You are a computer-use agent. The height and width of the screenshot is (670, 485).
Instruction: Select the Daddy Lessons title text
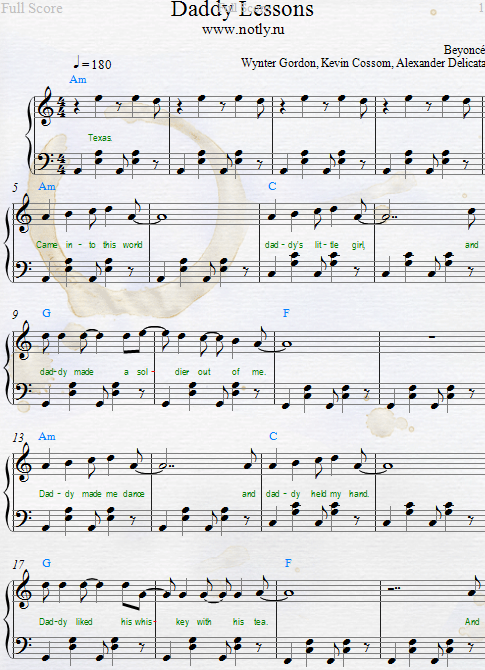click(242, 9)
